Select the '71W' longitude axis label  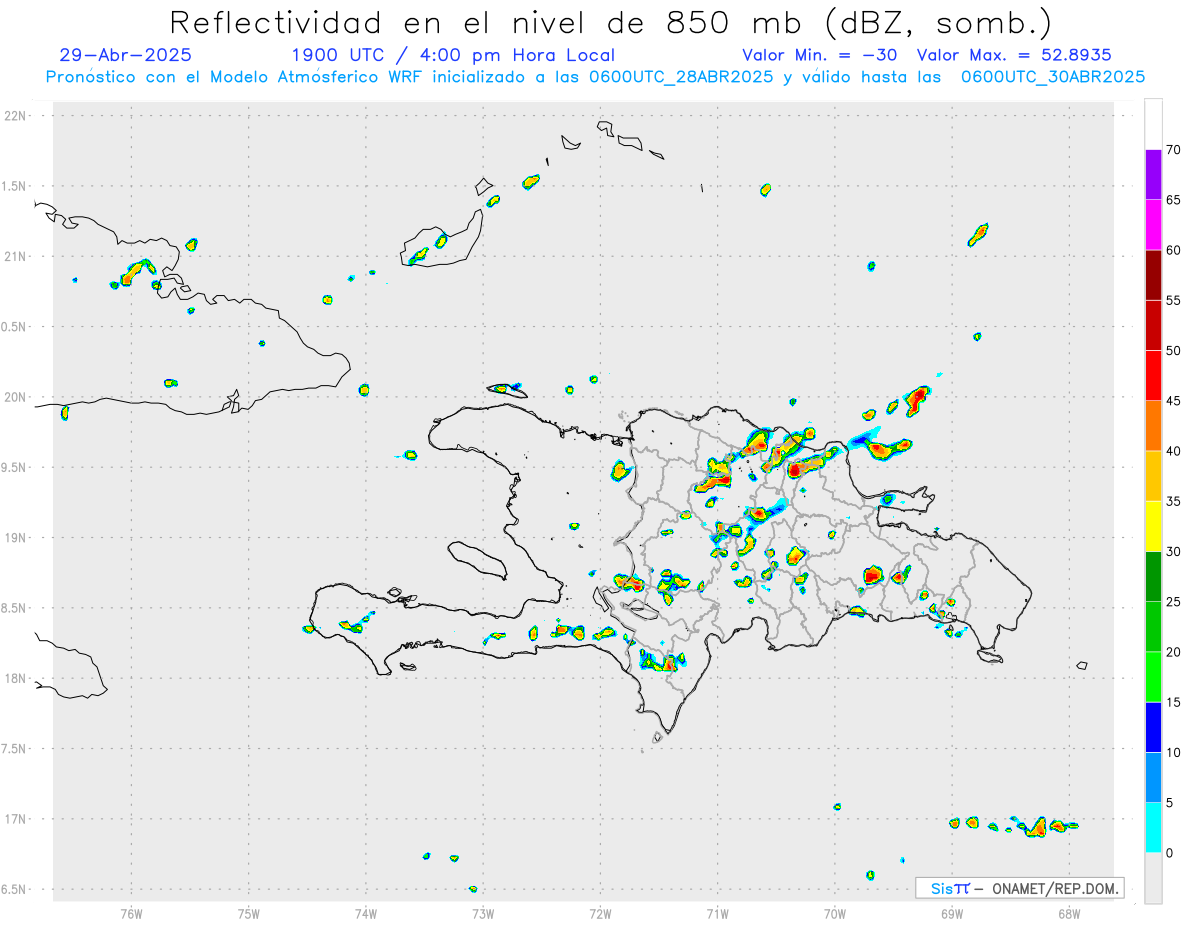(x=717, y=913)
